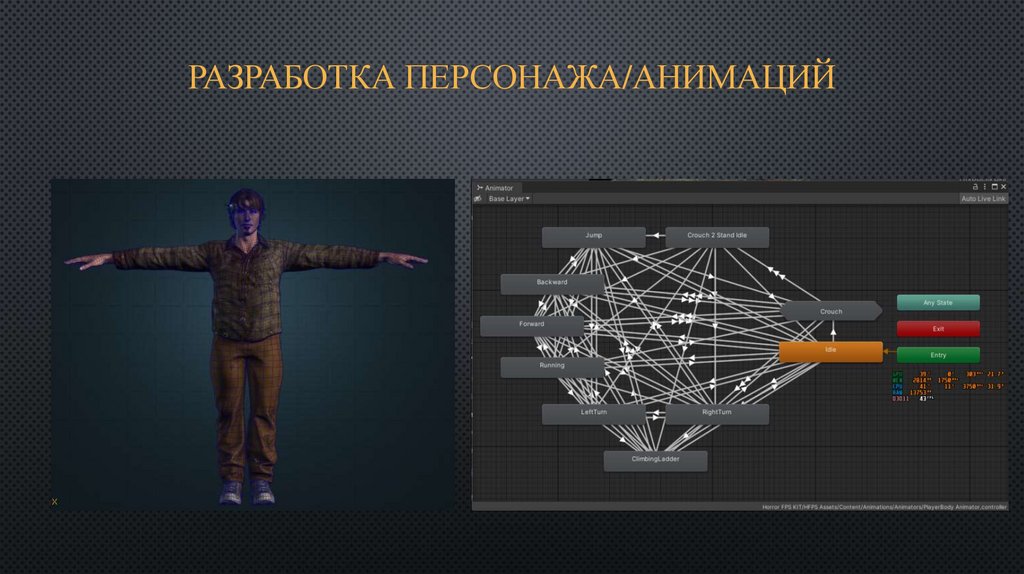1024x574 pixels.
Task: Select the Crouch 2 Stand Idle state
Action: pos(717,236)
